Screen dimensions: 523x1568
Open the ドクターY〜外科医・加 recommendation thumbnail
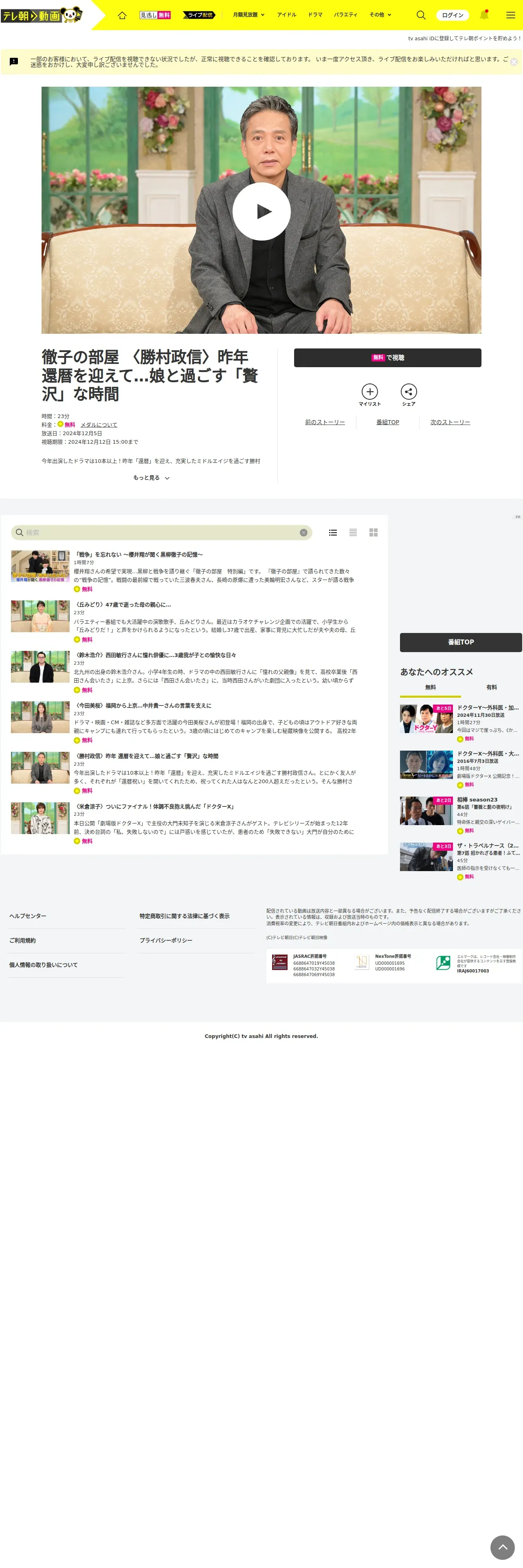pos(426,719)
